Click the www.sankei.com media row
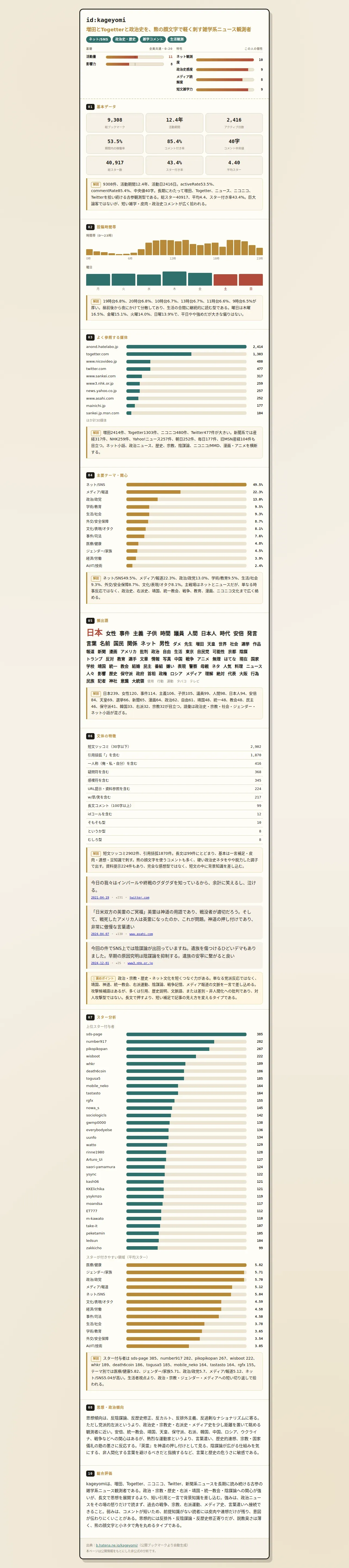349x1568 pixels. point(174,376)
